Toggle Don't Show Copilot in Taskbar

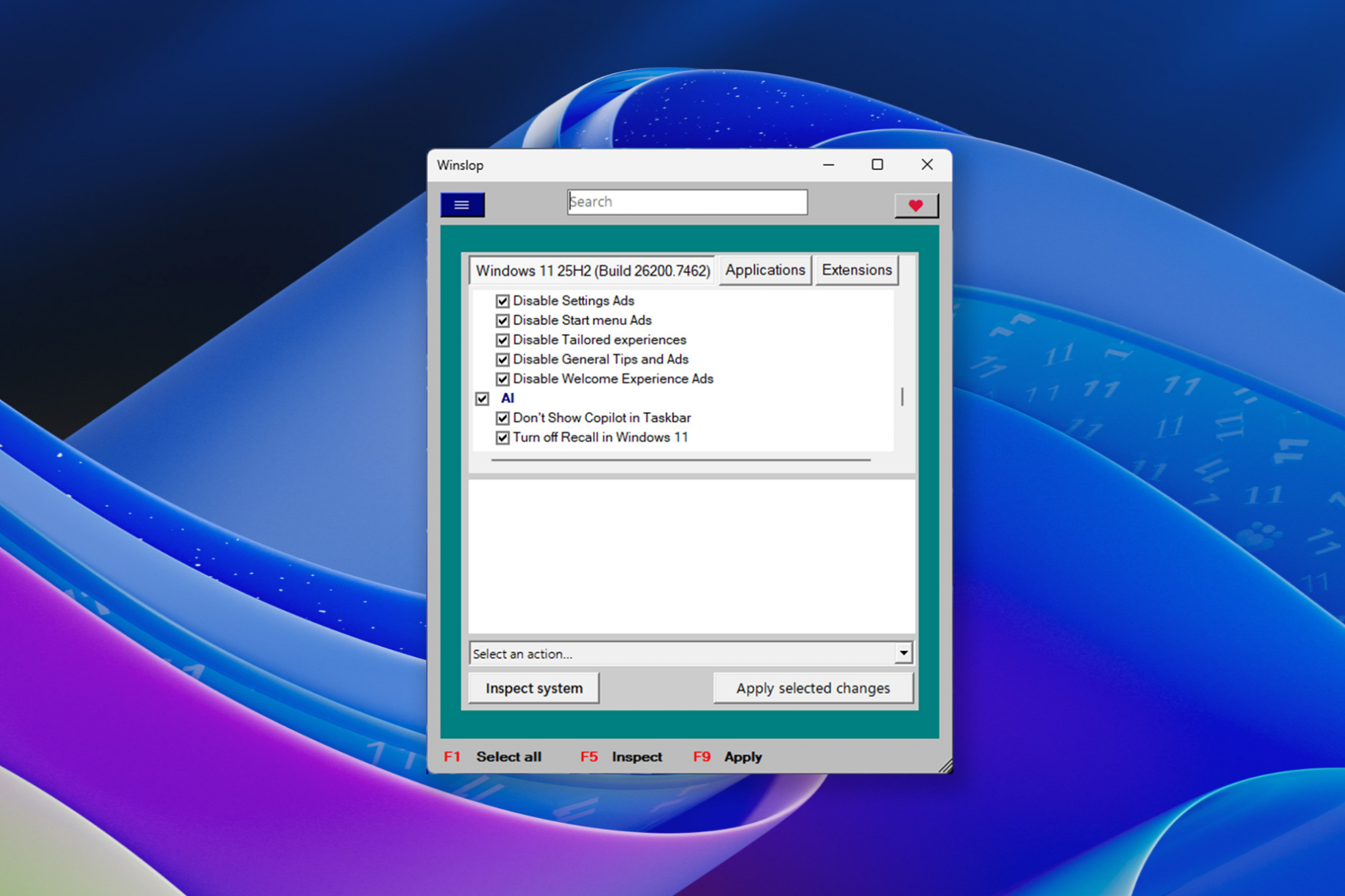[502, 418]
